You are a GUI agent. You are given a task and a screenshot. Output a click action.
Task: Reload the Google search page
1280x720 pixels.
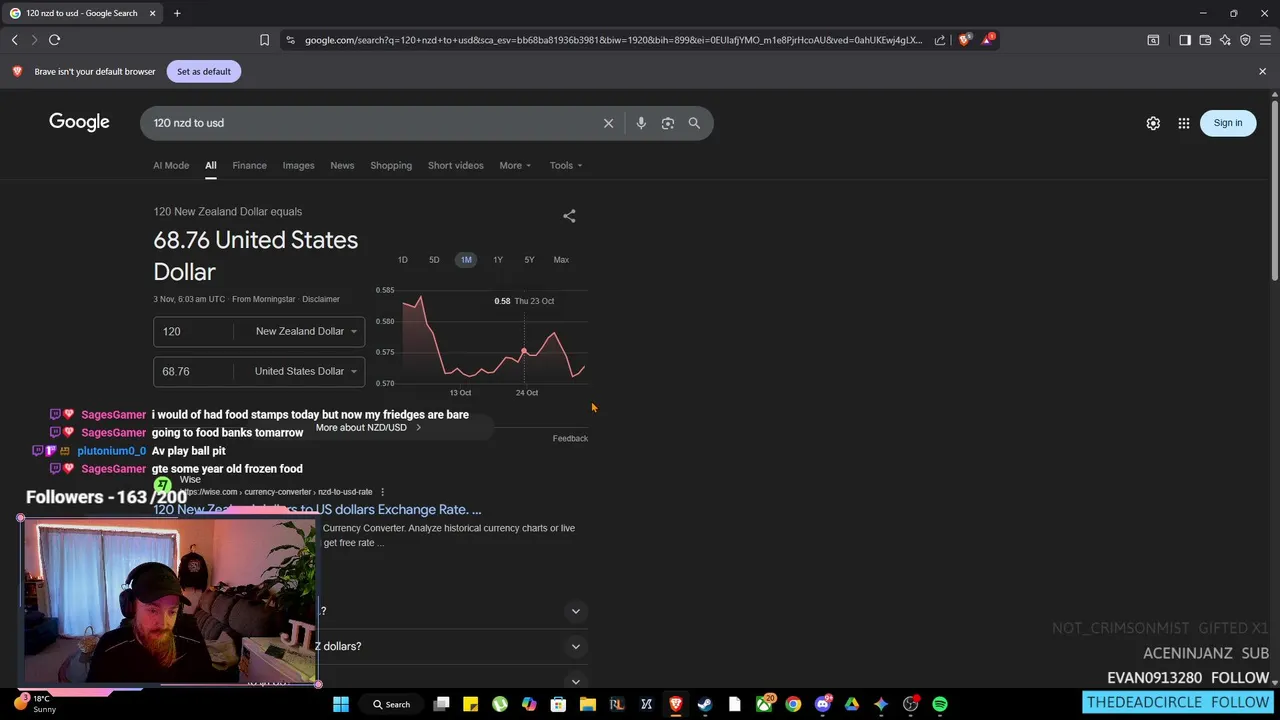click(54, 40)
